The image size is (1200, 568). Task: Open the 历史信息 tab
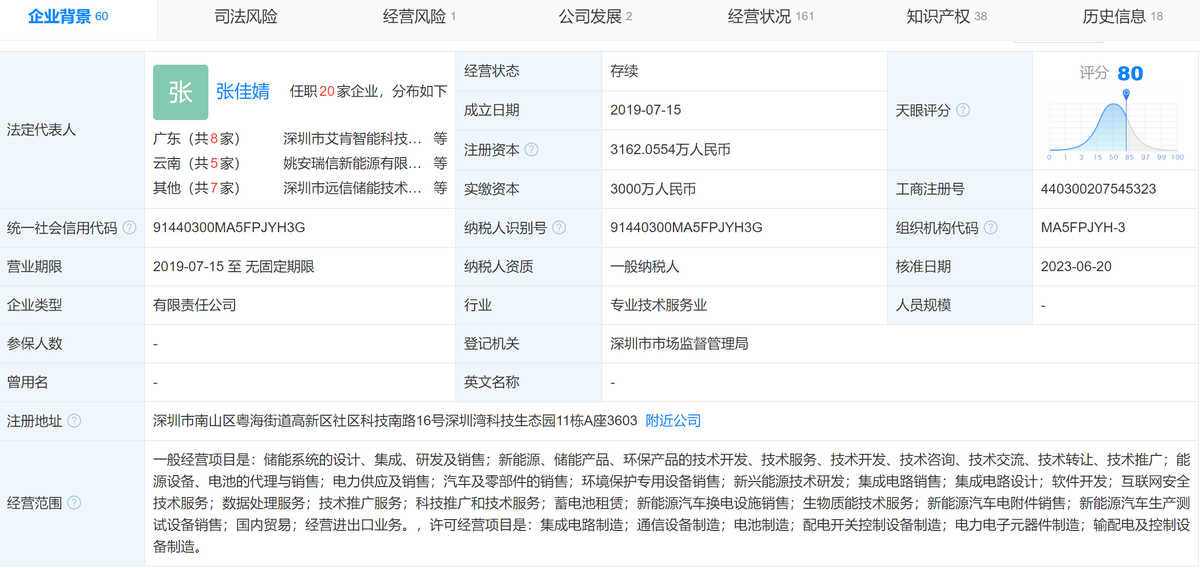point(1123,17)
